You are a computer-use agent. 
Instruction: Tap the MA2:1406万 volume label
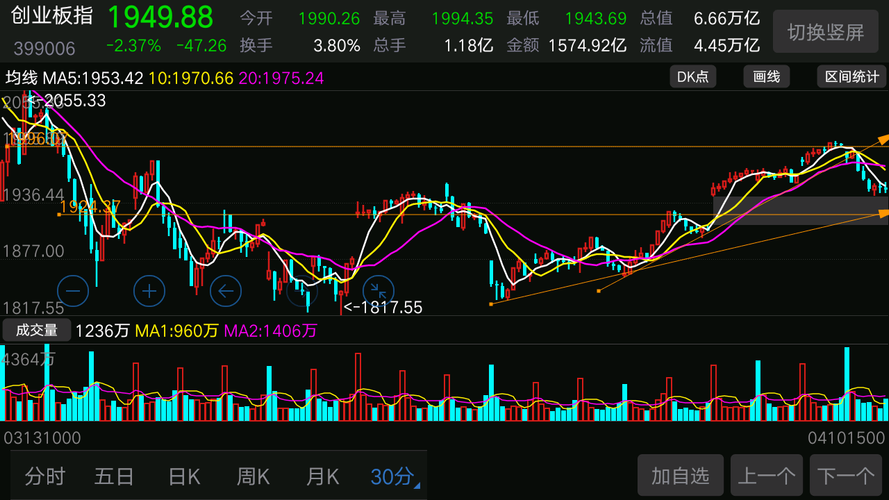270,331
